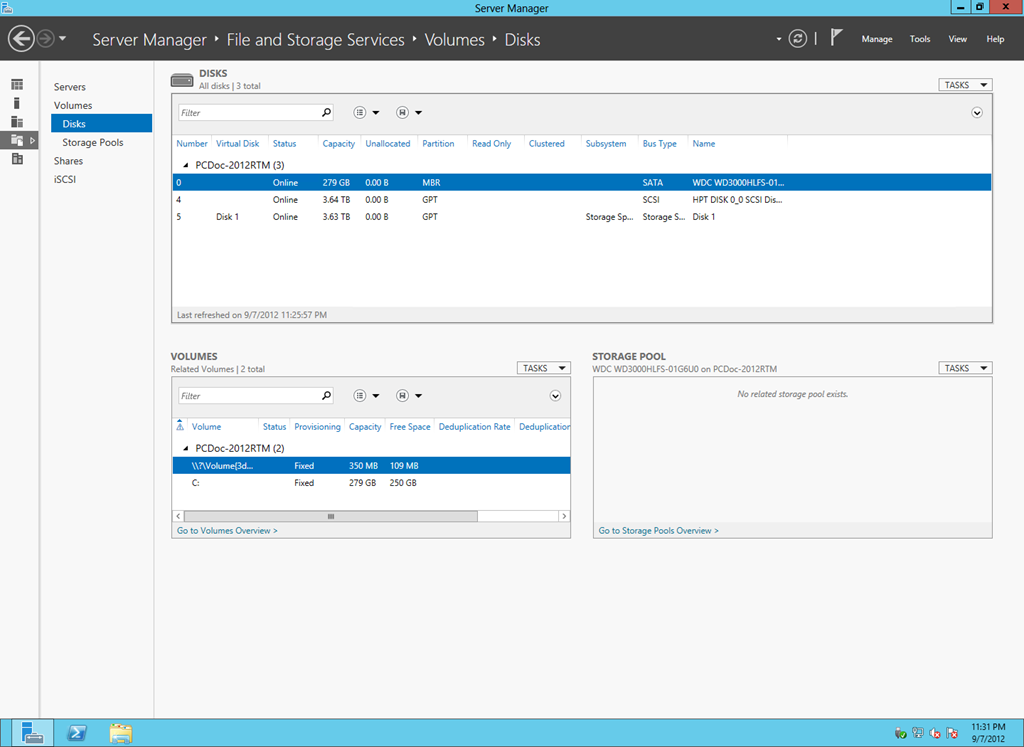Collapse the PCDoc-2012RTM (2) volume group
Screen dimensions: 1024x747
coord(185,449)
